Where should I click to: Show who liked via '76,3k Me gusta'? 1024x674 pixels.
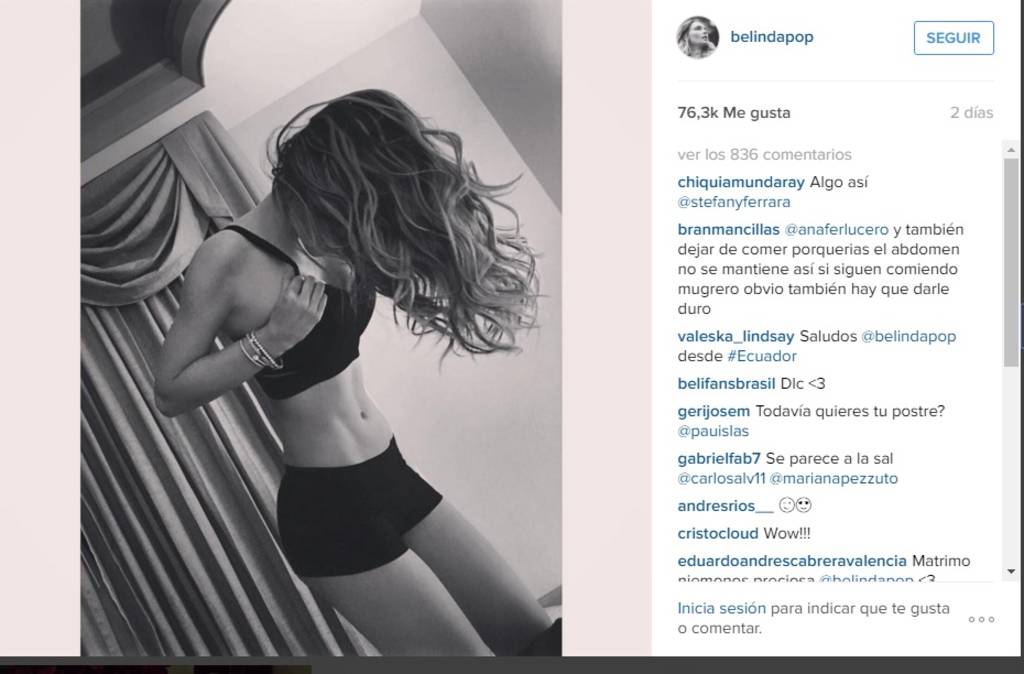pos(733,113)
